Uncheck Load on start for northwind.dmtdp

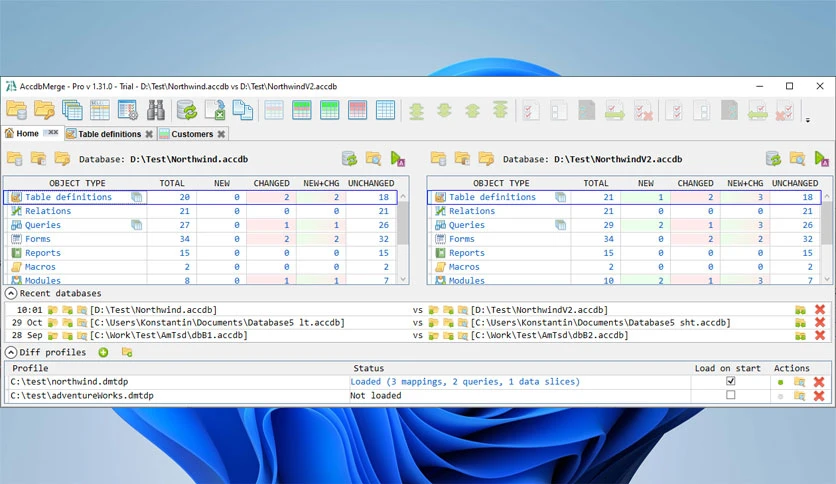click(730, 381)
